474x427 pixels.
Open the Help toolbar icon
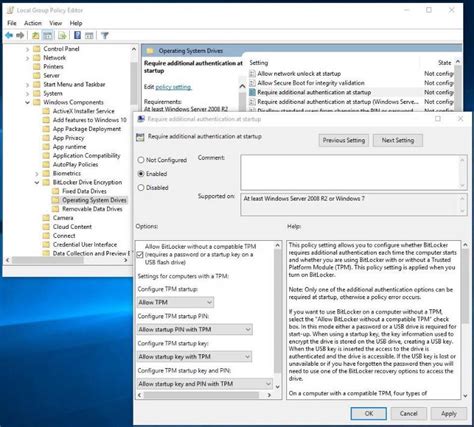tap(77, 35)
